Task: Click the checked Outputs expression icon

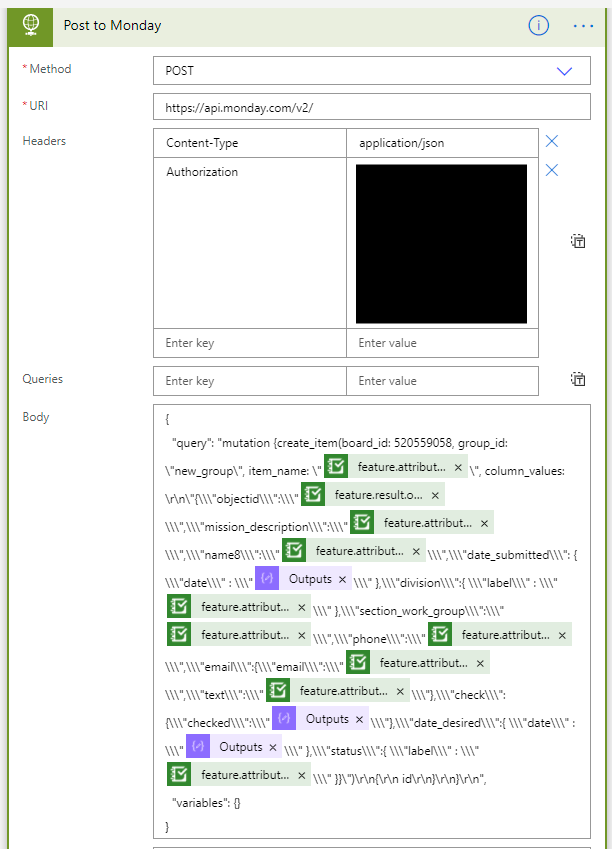Action: click(284, 718)
